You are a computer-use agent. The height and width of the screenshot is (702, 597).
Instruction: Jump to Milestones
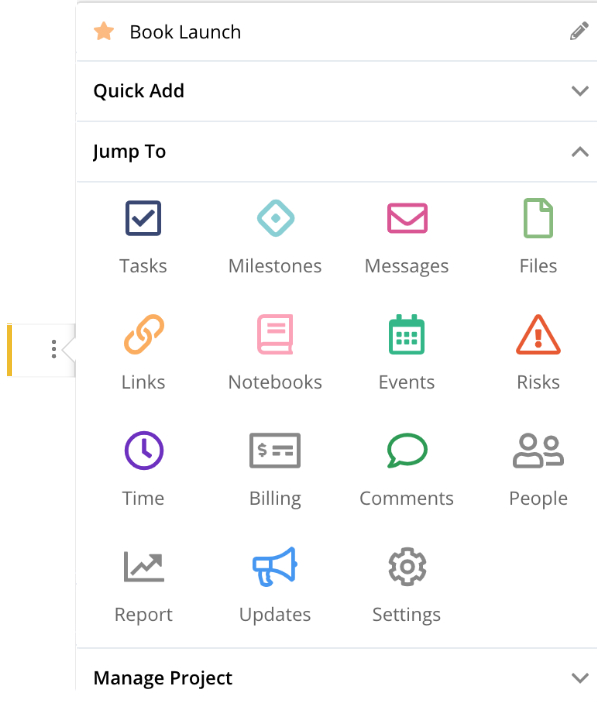pos(275,237)
